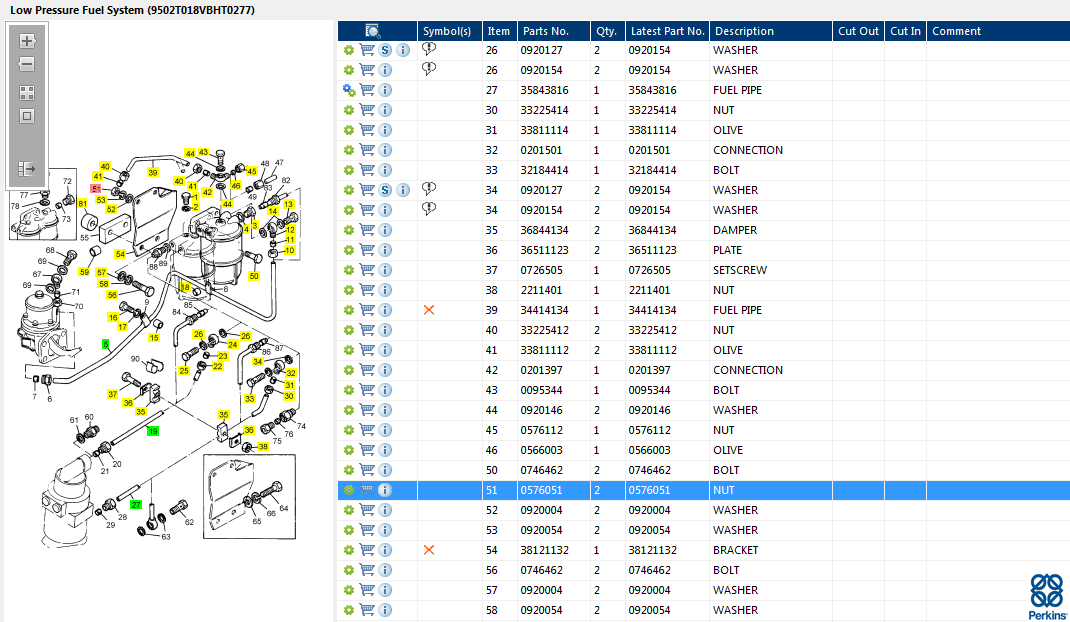This screenshot has width=1070, height=622.
Task: Show info for NUT 33225414
Action: click(385, 110)
